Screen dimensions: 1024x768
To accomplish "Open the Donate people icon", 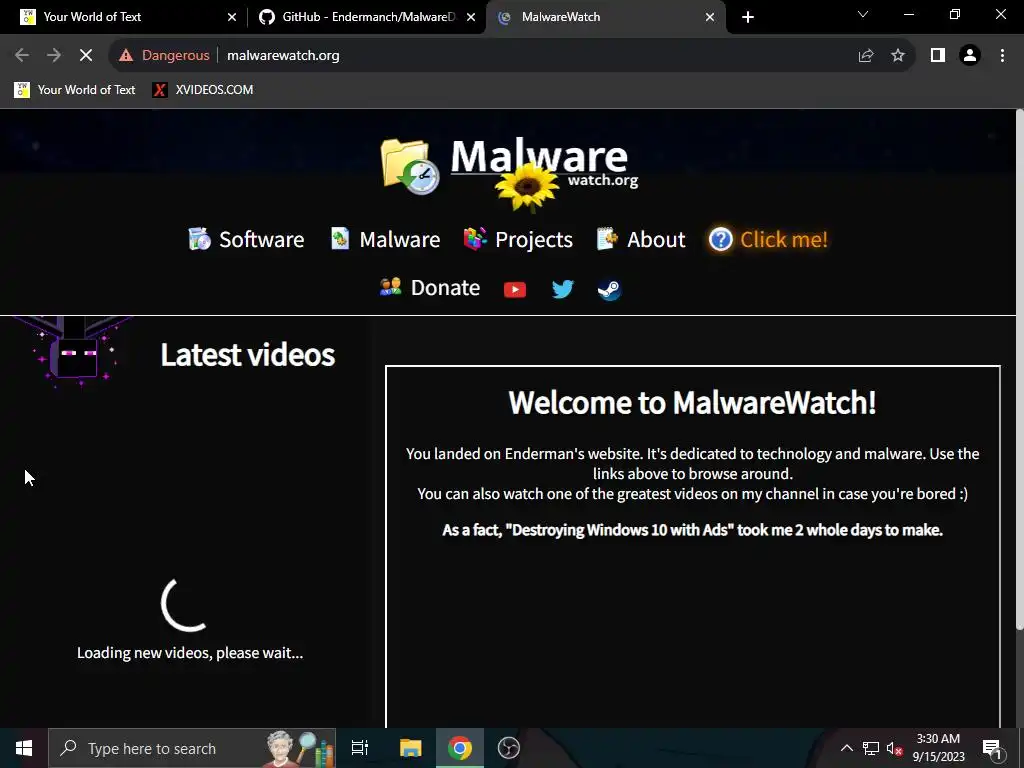I will [x=391, y=287].
